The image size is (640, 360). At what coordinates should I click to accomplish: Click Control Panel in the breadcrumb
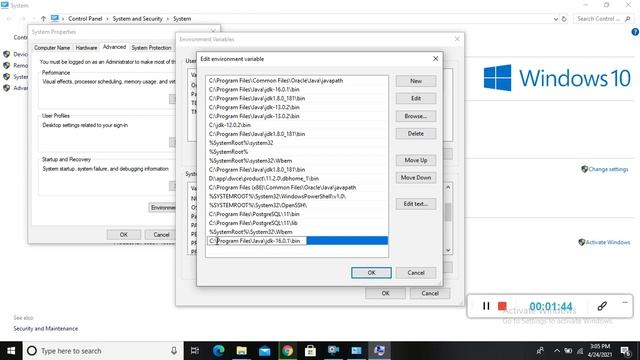click(85, 19)
